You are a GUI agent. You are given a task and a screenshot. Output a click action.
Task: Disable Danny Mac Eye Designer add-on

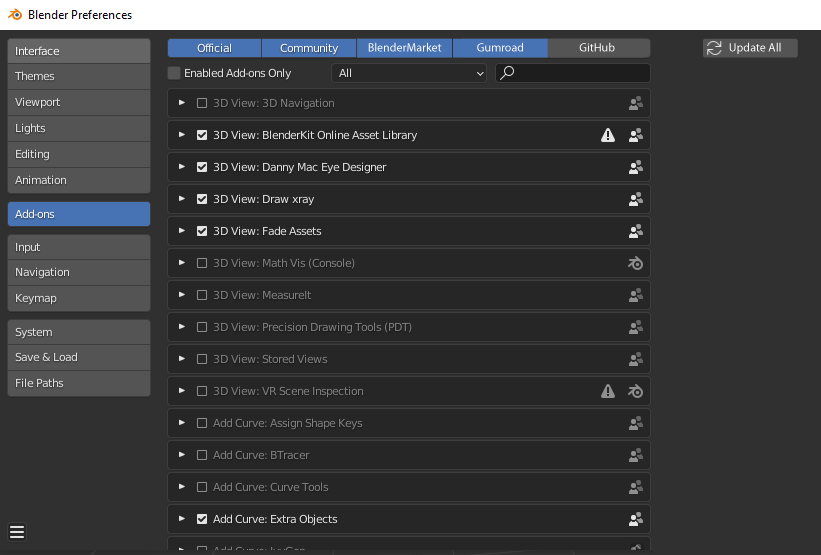202,167
